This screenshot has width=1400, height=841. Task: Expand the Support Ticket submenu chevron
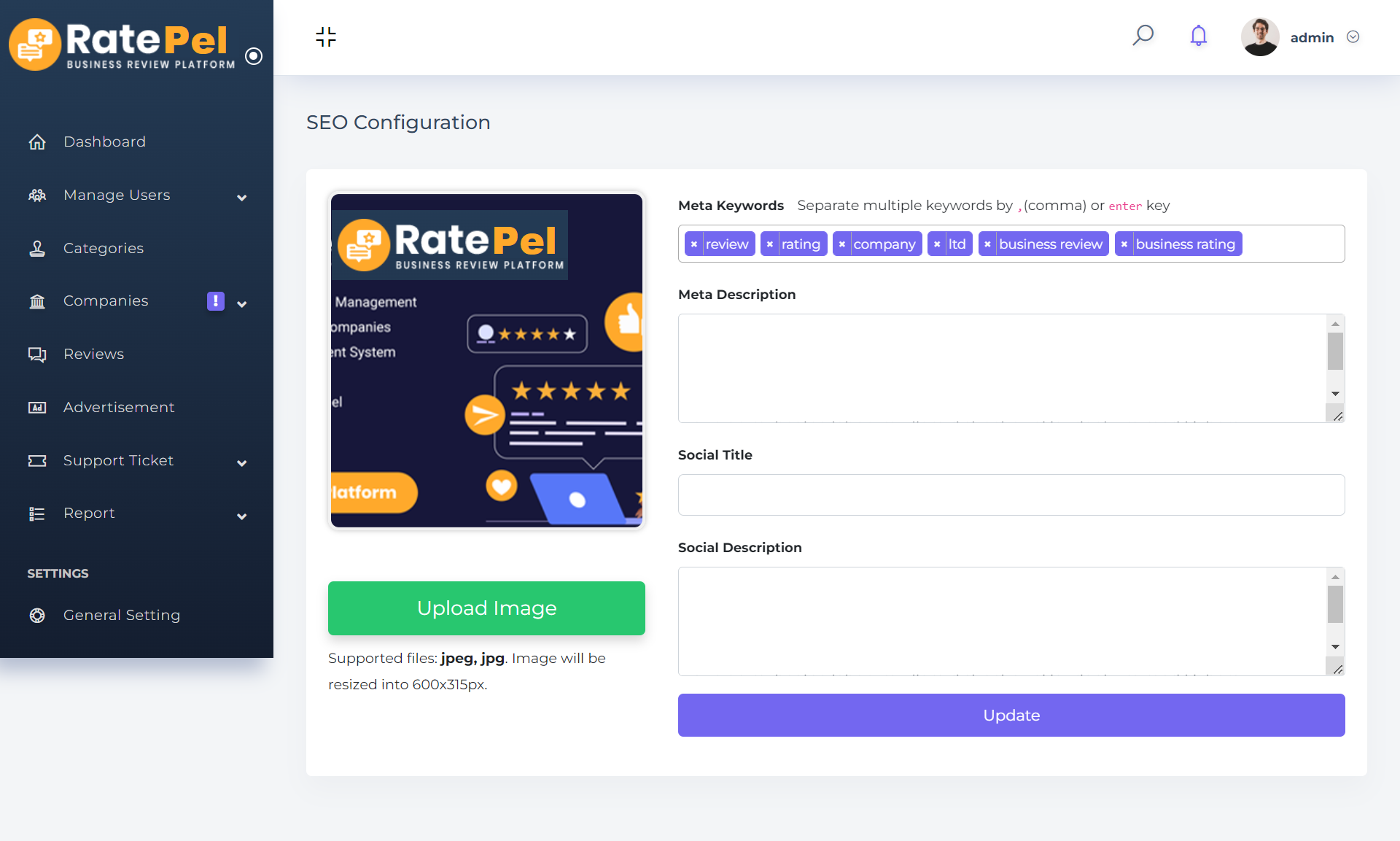(x=242, y=463)
